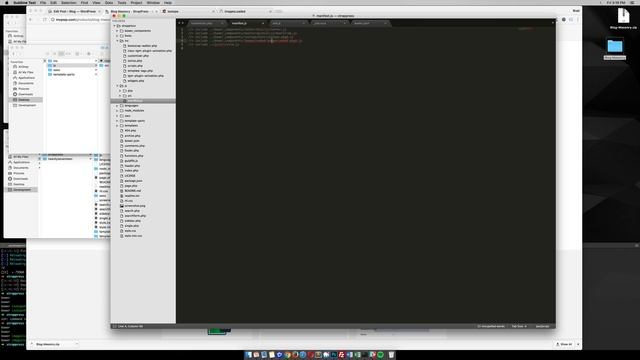
Task: Open widgets.php in sidebar
Action: coord(136,81)
